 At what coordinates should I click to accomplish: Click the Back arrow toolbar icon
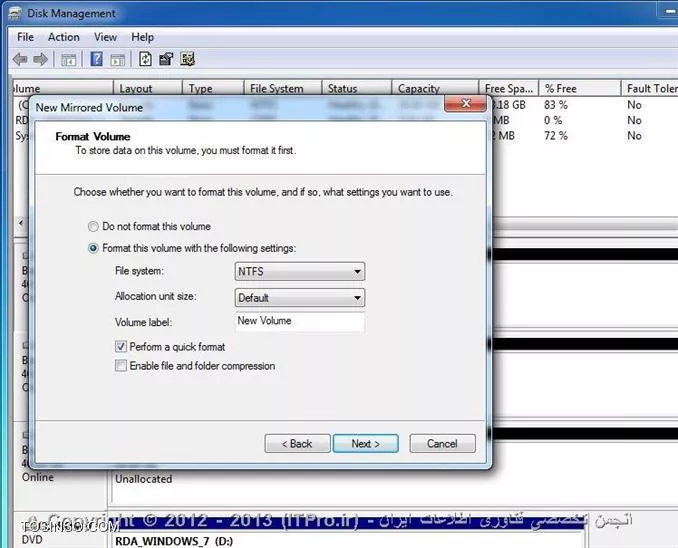(20, 59)
